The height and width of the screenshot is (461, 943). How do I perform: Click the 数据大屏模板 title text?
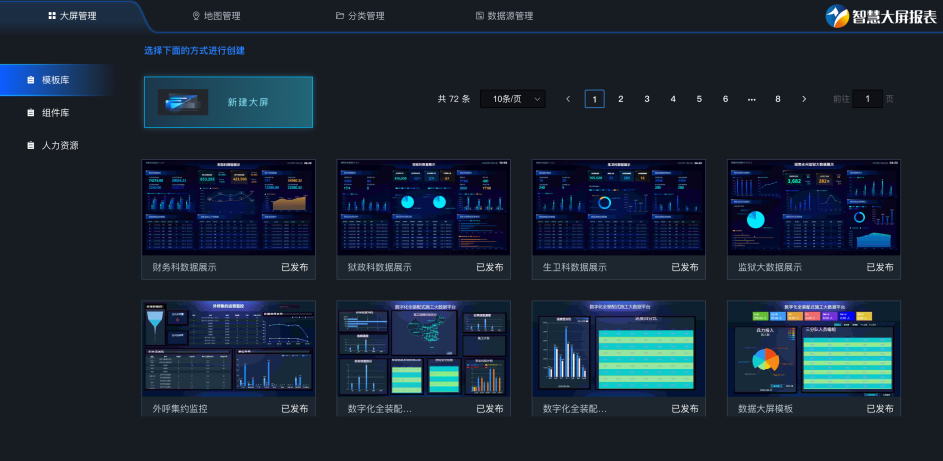click(x=766, y=409)
